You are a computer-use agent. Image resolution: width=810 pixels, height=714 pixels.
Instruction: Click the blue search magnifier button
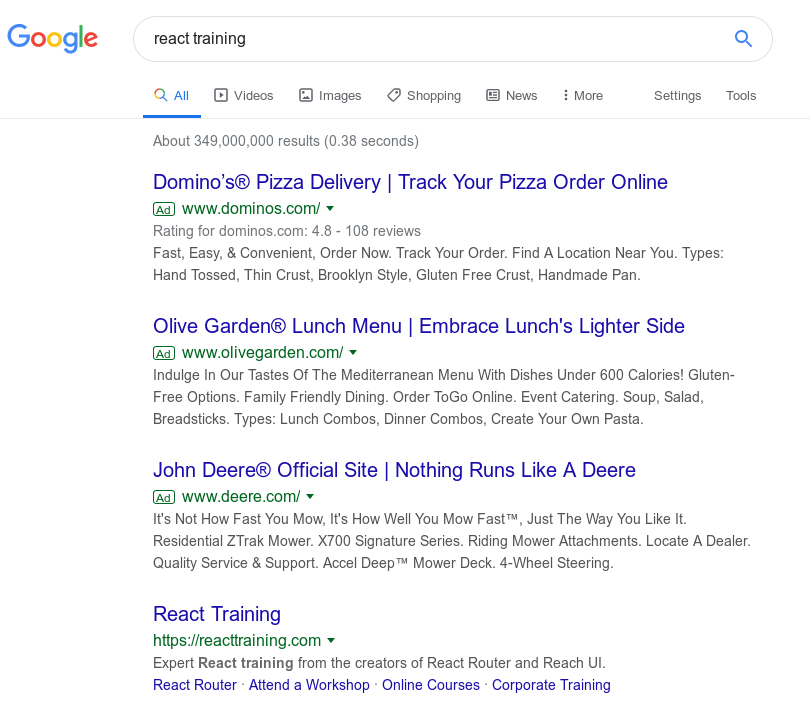tap(743, 38)
